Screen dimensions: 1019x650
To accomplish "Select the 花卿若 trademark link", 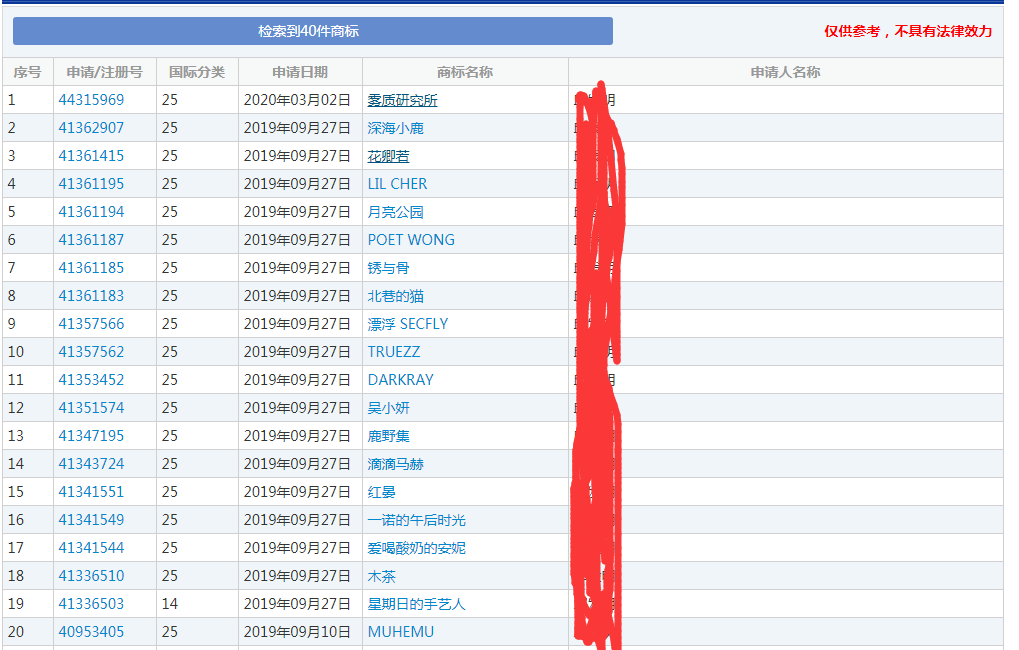I will pos(388,156).
